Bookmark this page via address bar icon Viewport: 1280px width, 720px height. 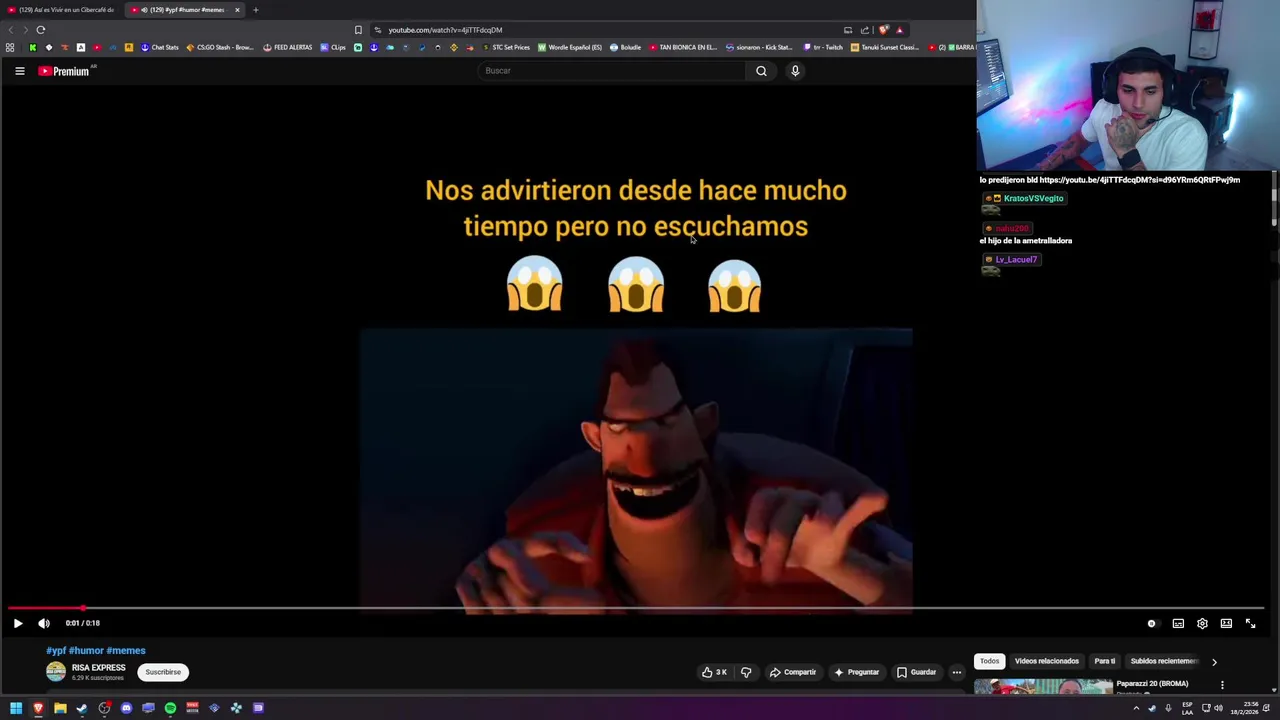358,30
